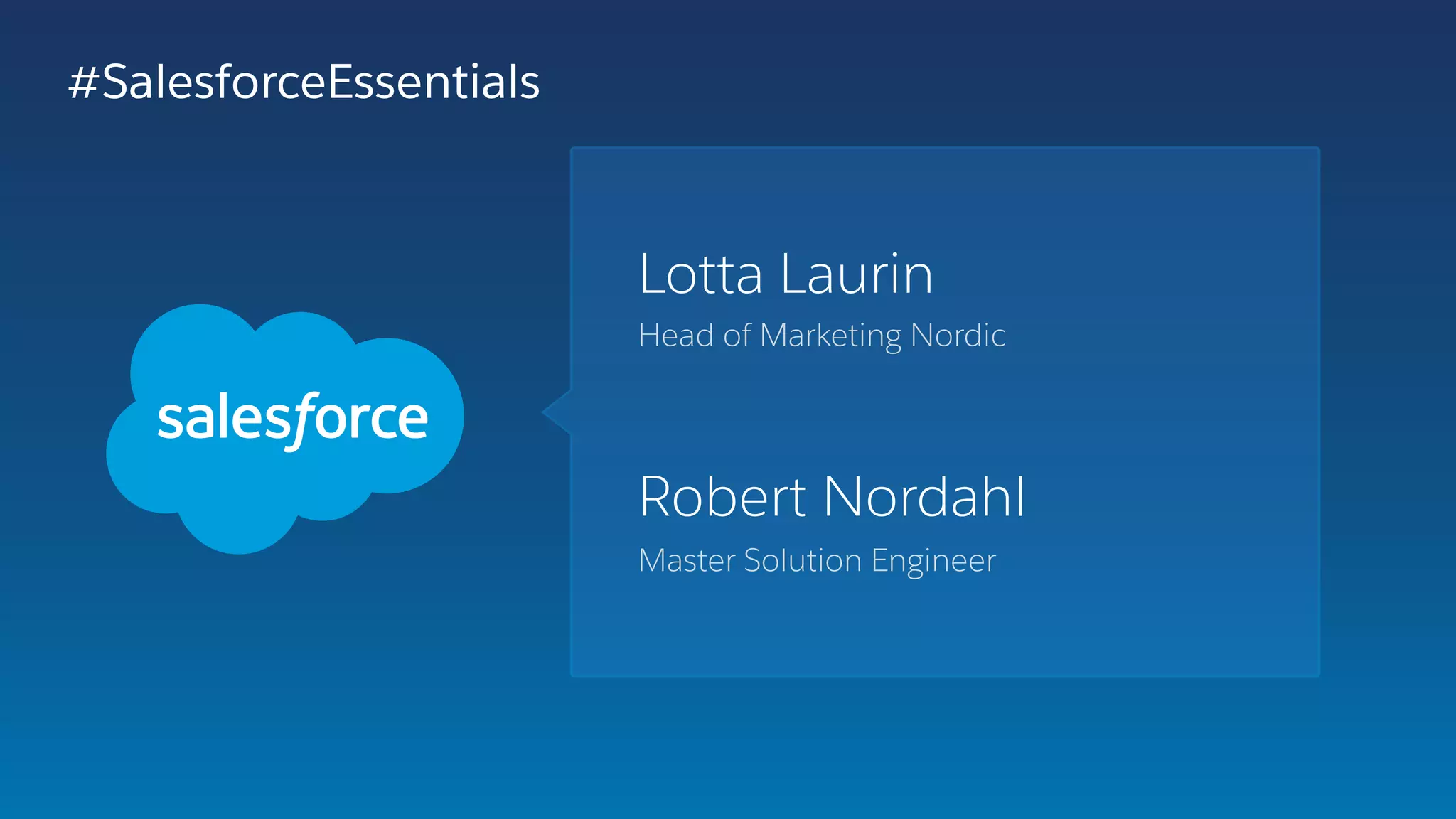
Task: Click the Head of Marketing Nordic subtitle
Action: 822,336
